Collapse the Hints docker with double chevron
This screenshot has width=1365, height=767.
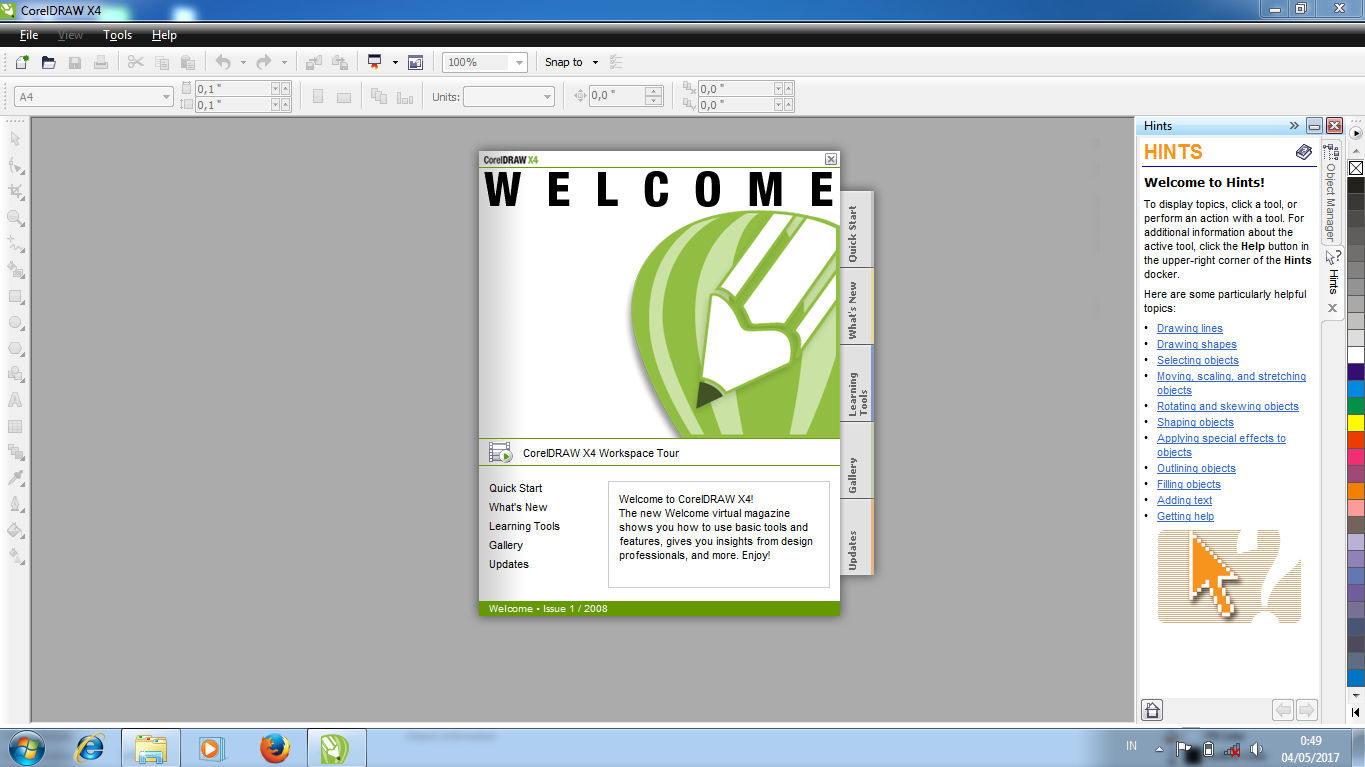coord(1294,126)
